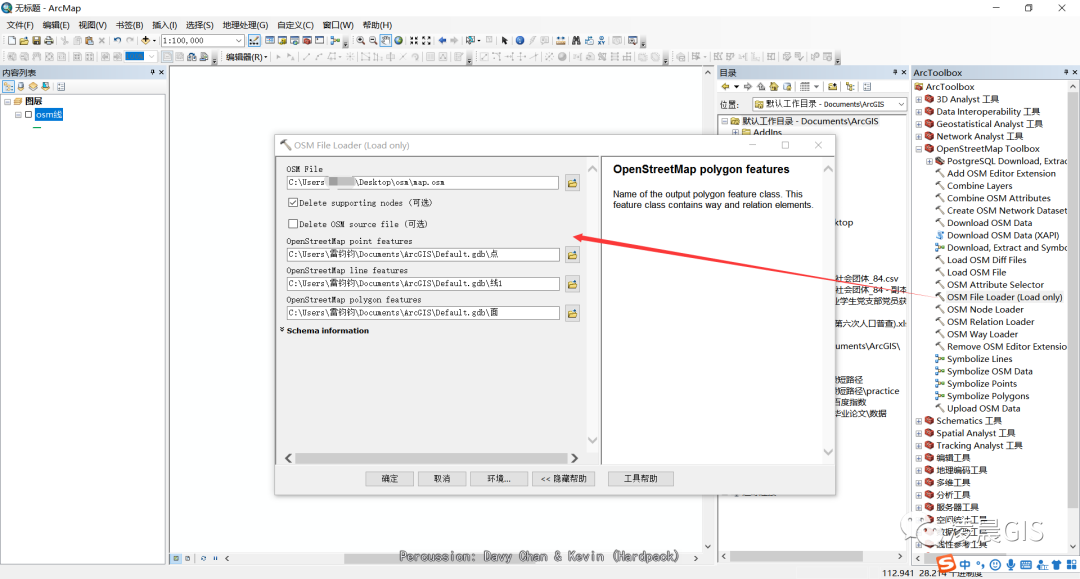Open the 编辑器(R) dropdown menu

247,57
